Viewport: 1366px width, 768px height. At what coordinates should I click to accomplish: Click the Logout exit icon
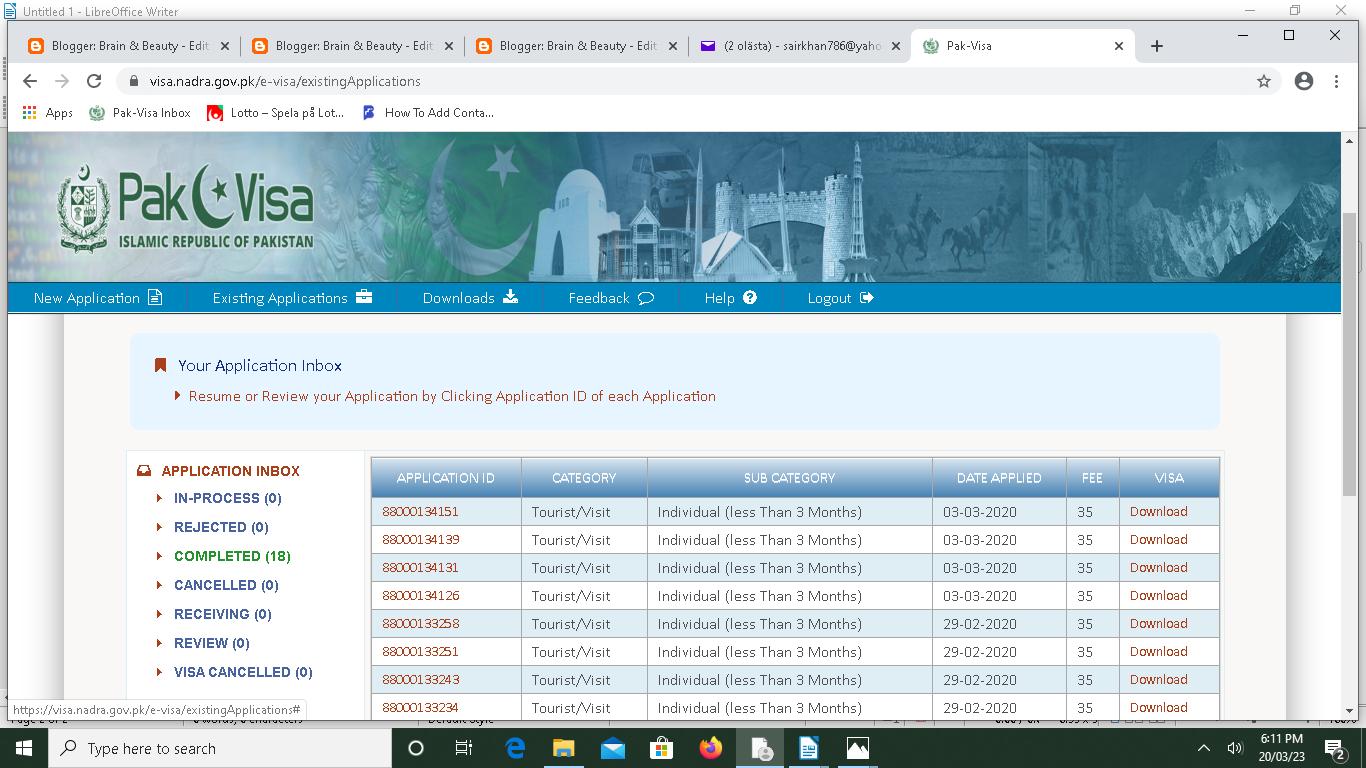click(x=866, y=297)
